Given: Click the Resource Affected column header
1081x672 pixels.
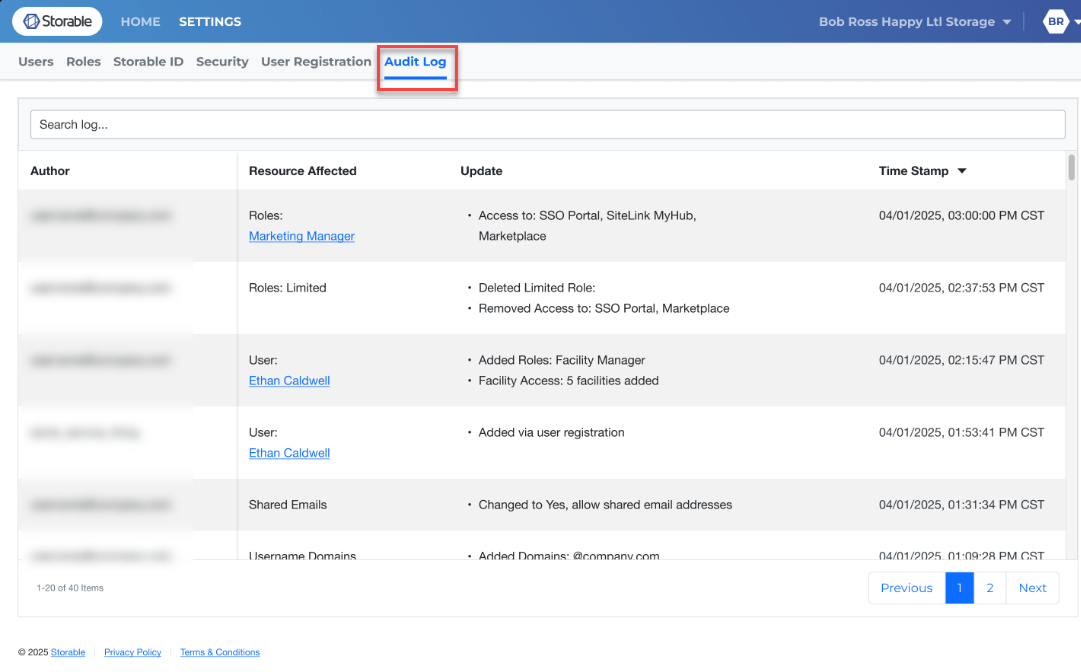Looking at the screenshot, I should coord(303,171).
